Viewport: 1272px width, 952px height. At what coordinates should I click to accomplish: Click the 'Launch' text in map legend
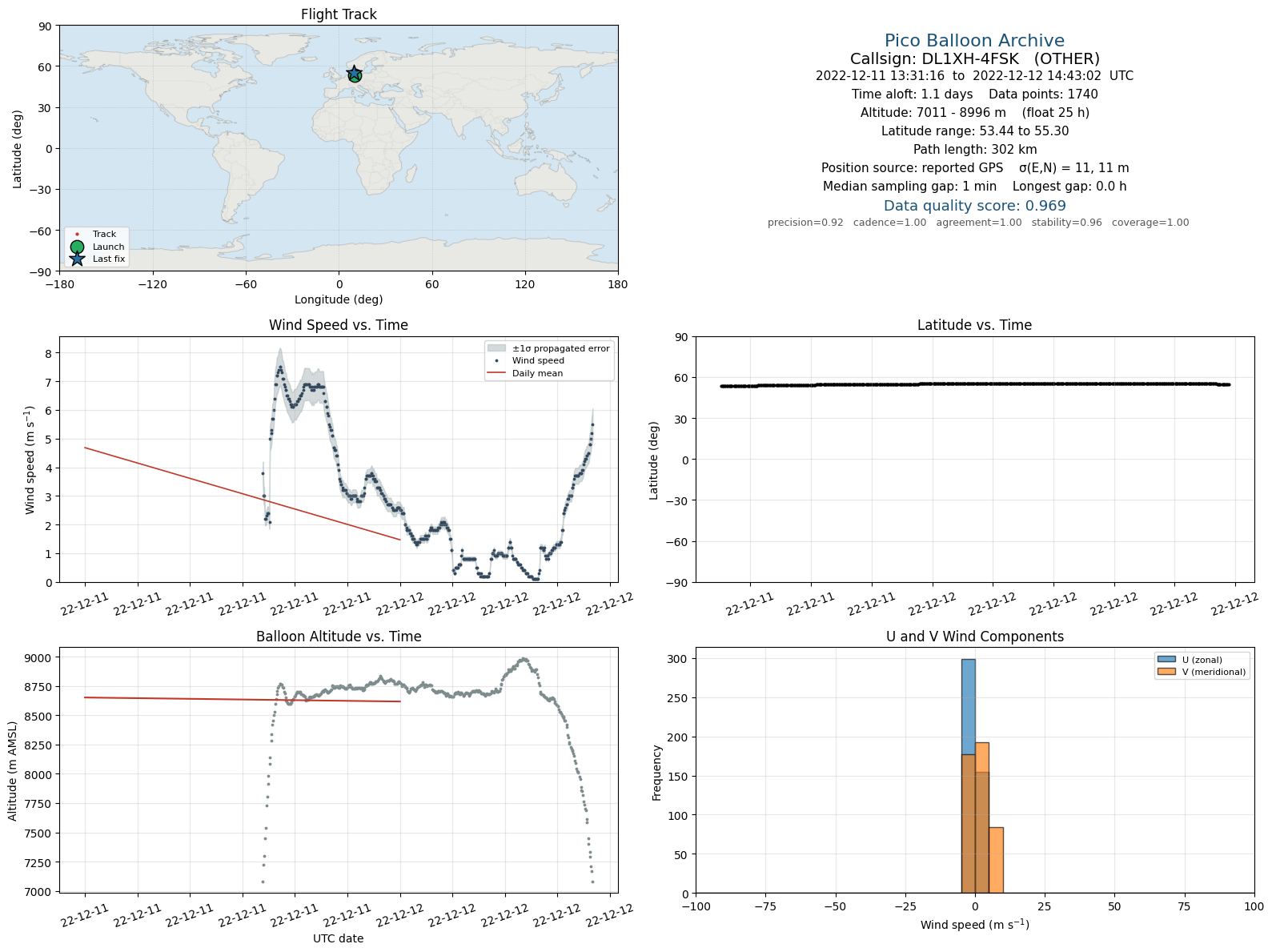(109, 247)
